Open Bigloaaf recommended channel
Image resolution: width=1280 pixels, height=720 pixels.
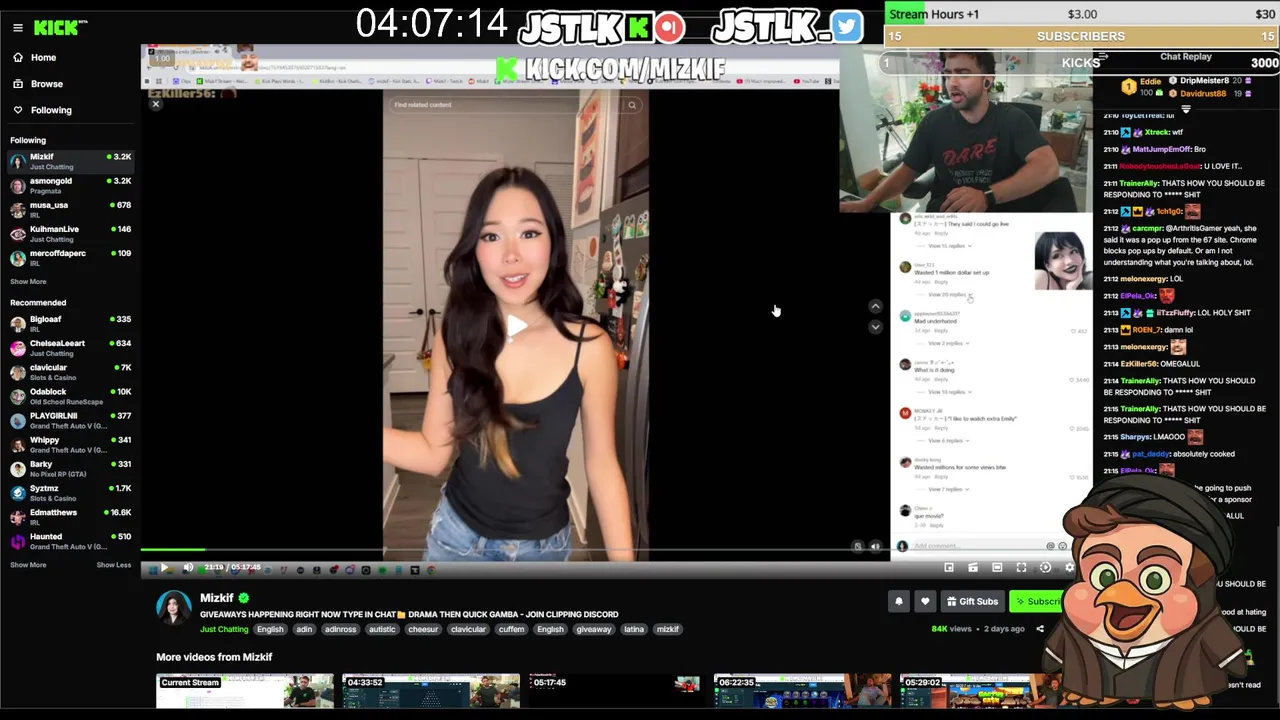point(70,323)
